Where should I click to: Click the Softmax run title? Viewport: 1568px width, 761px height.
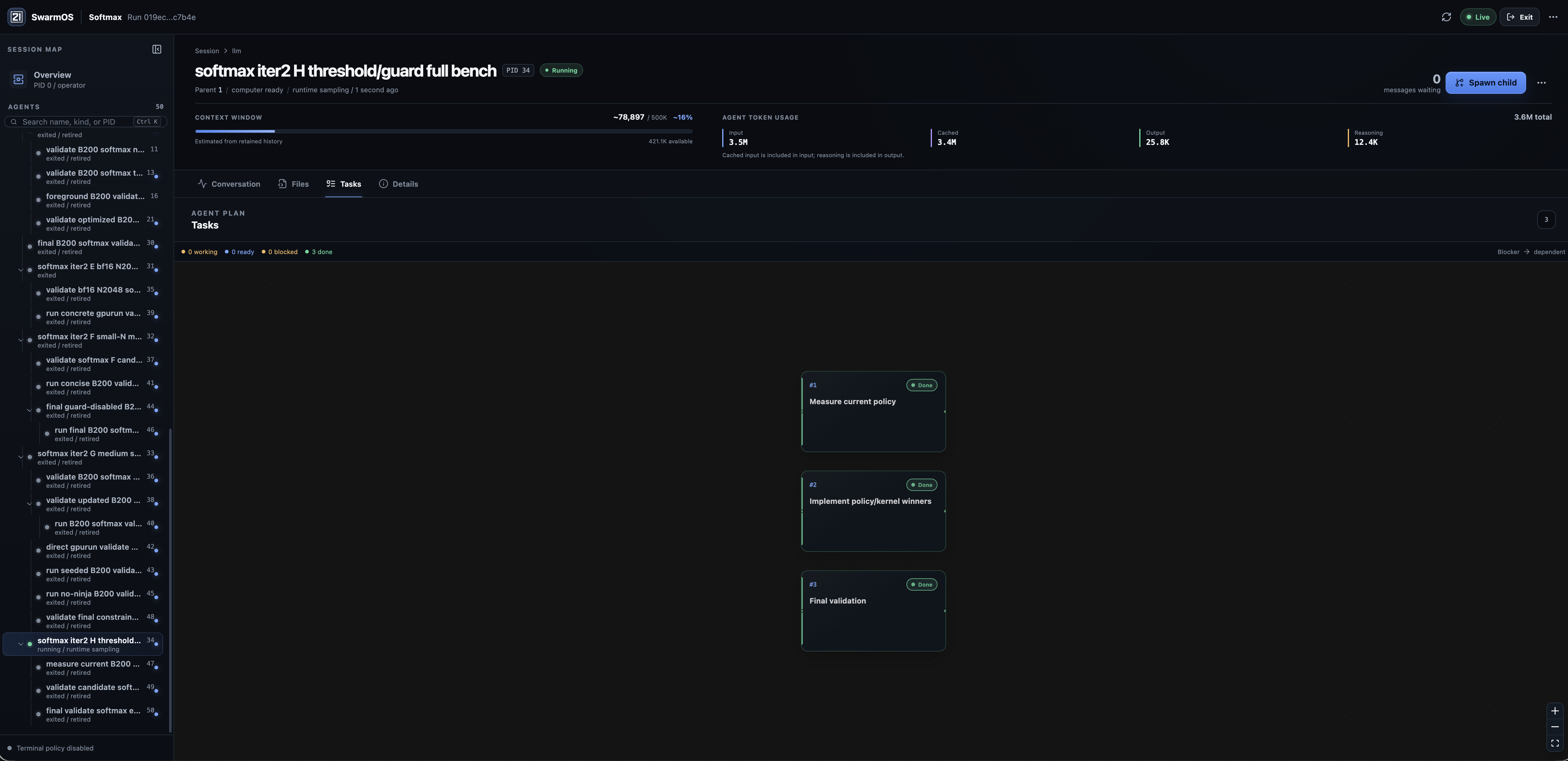[x=105, y=17]
